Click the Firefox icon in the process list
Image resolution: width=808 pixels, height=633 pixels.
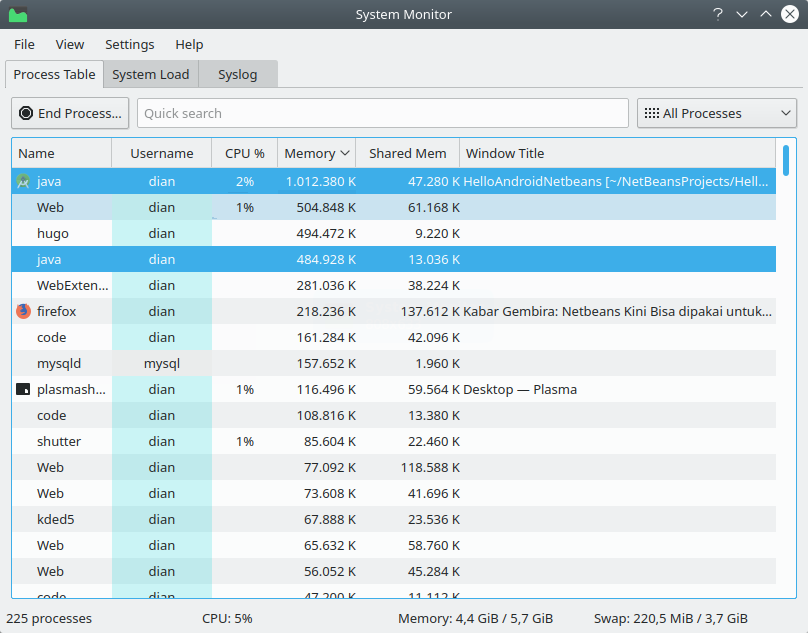[22, 311]
